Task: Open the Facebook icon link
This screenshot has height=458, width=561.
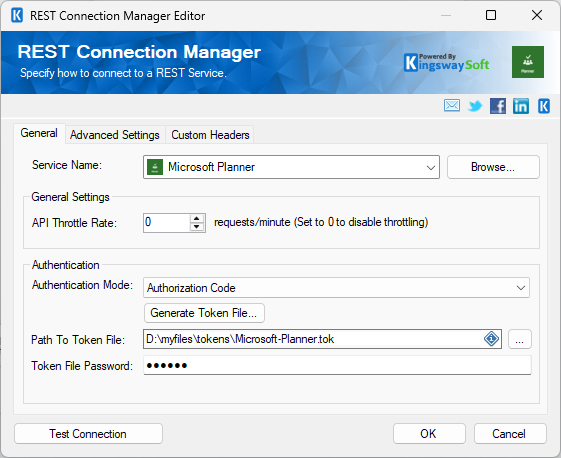Action: [x=498, y=106]
